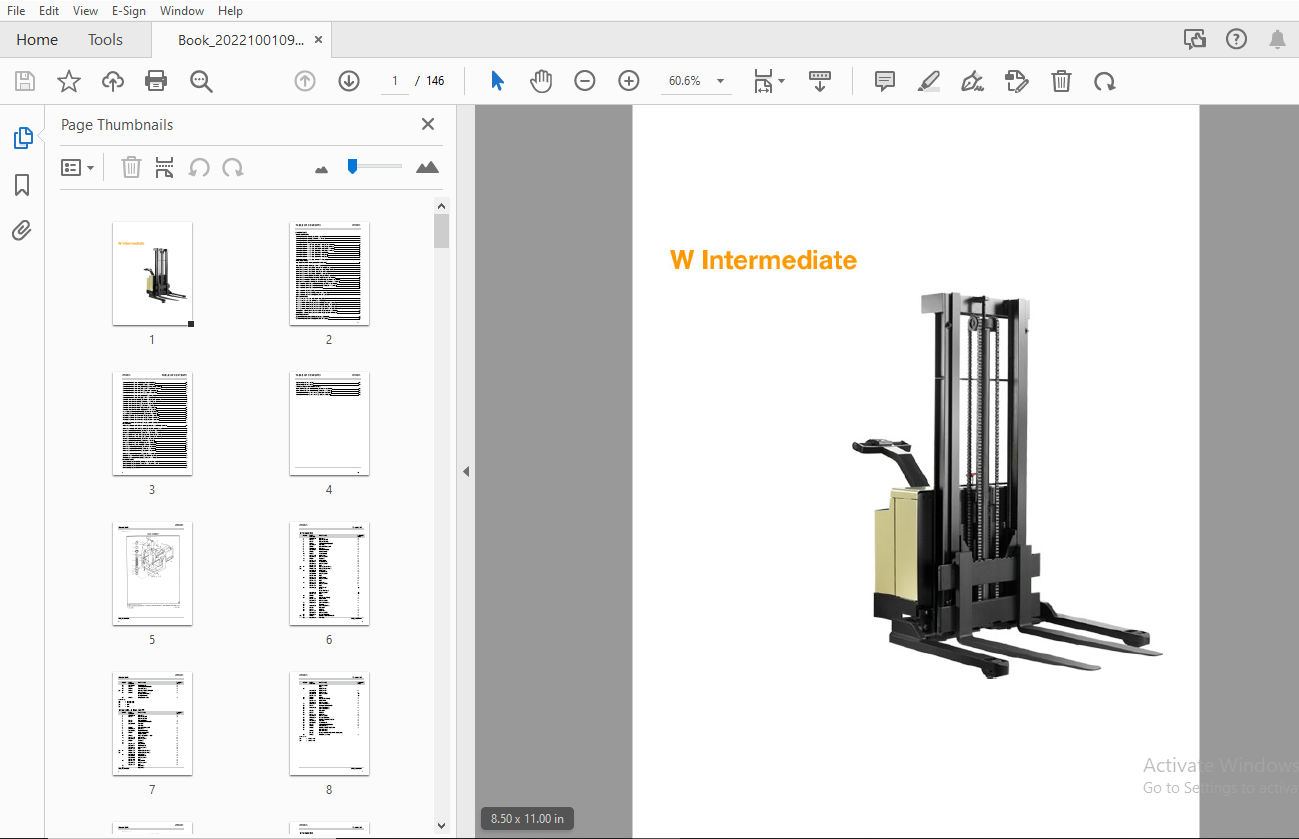Screen dimensions: 1299x839
Task: Upload file to cloud icon
Action: [113, 81]
